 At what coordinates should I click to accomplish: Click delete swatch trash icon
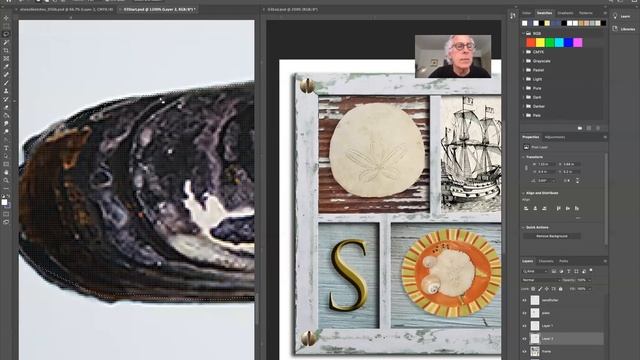click(x=598, y=128)
